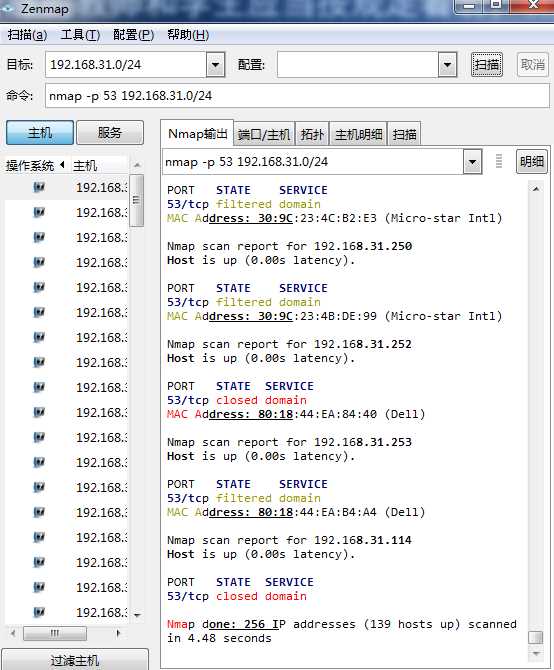Viewport: 554px width, 670px height.
Task: Open the 配置(P) menu
Action: (133, 35)
